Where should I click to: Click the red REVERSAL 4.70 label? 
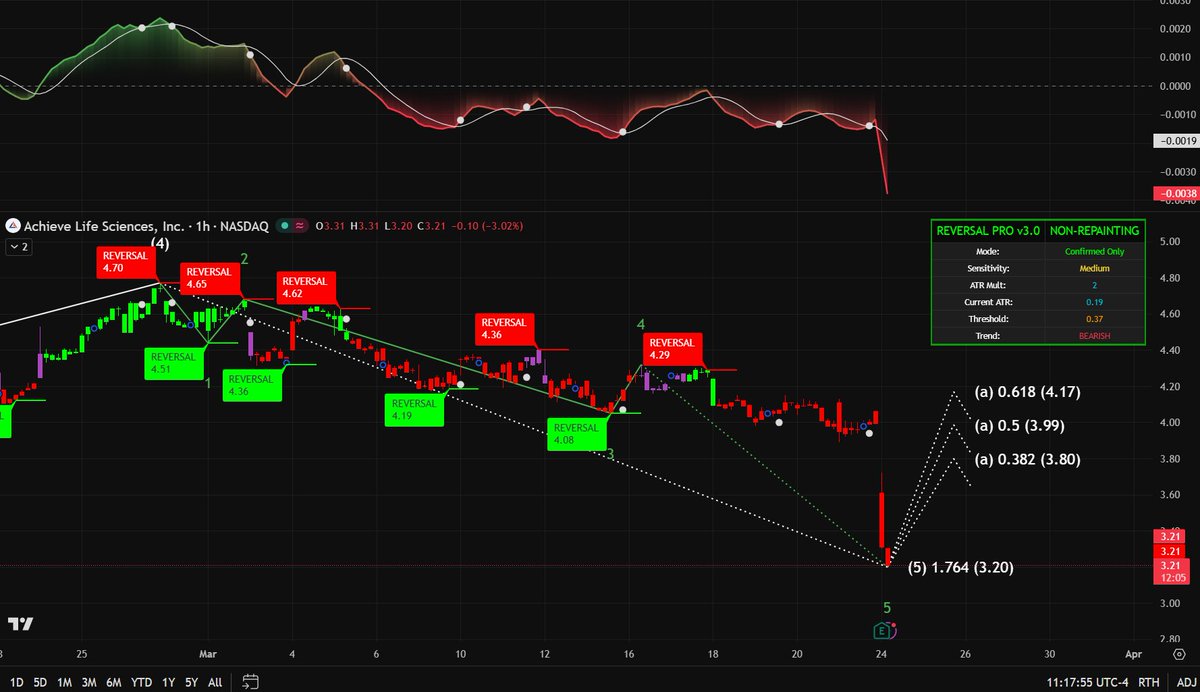[126, 262]
